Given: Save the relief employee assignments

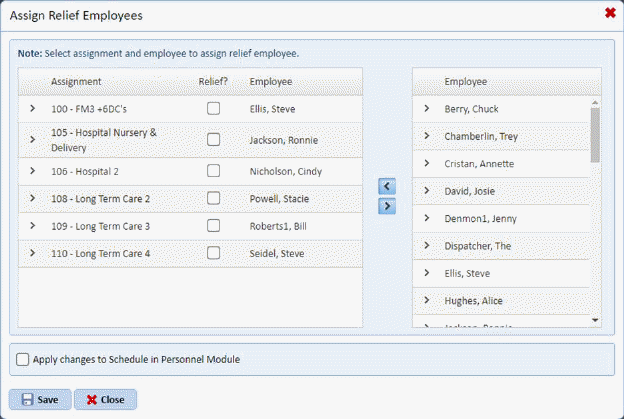Looking at the screenshot, I should (x=40, y=399).
